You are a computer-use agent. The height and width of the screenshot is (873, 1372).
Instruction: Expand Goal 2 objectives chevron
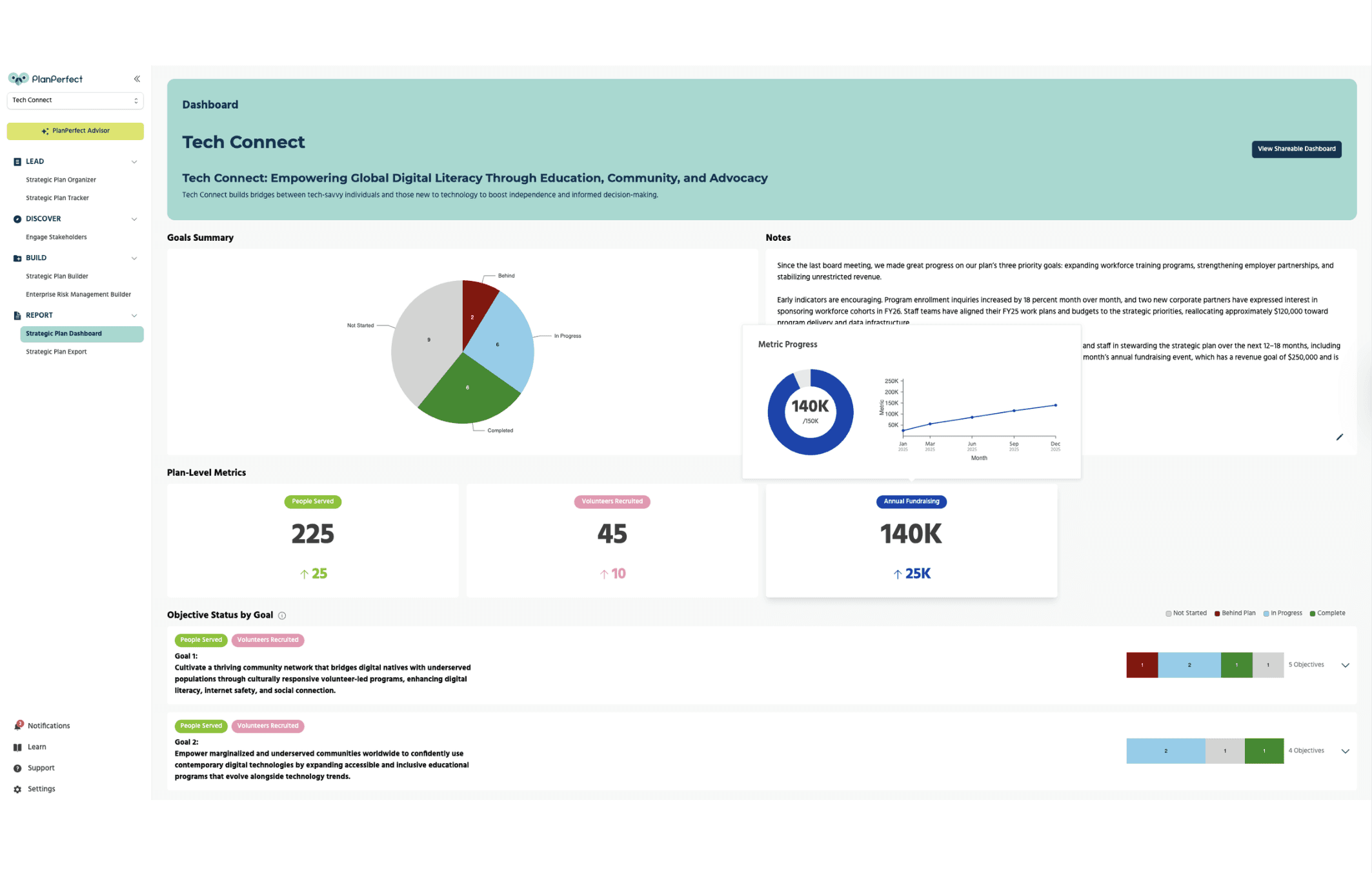pos(1345,751)
